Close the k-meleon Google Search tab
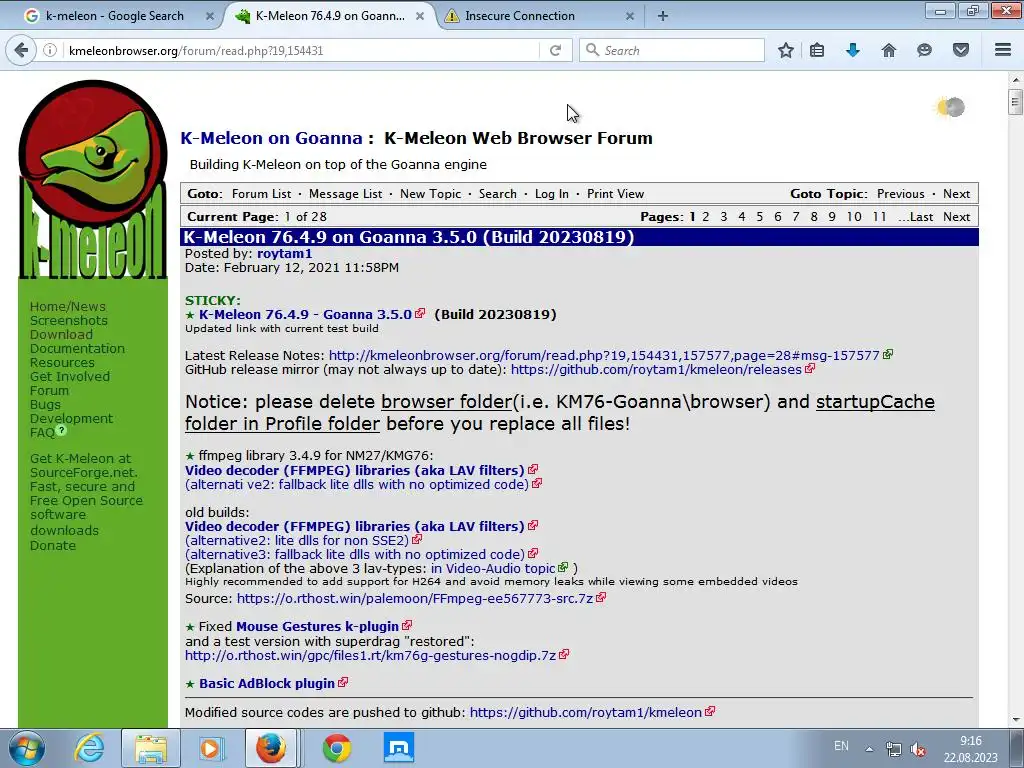This screenshot has width=1024, height=768. [x=210, y=16]
